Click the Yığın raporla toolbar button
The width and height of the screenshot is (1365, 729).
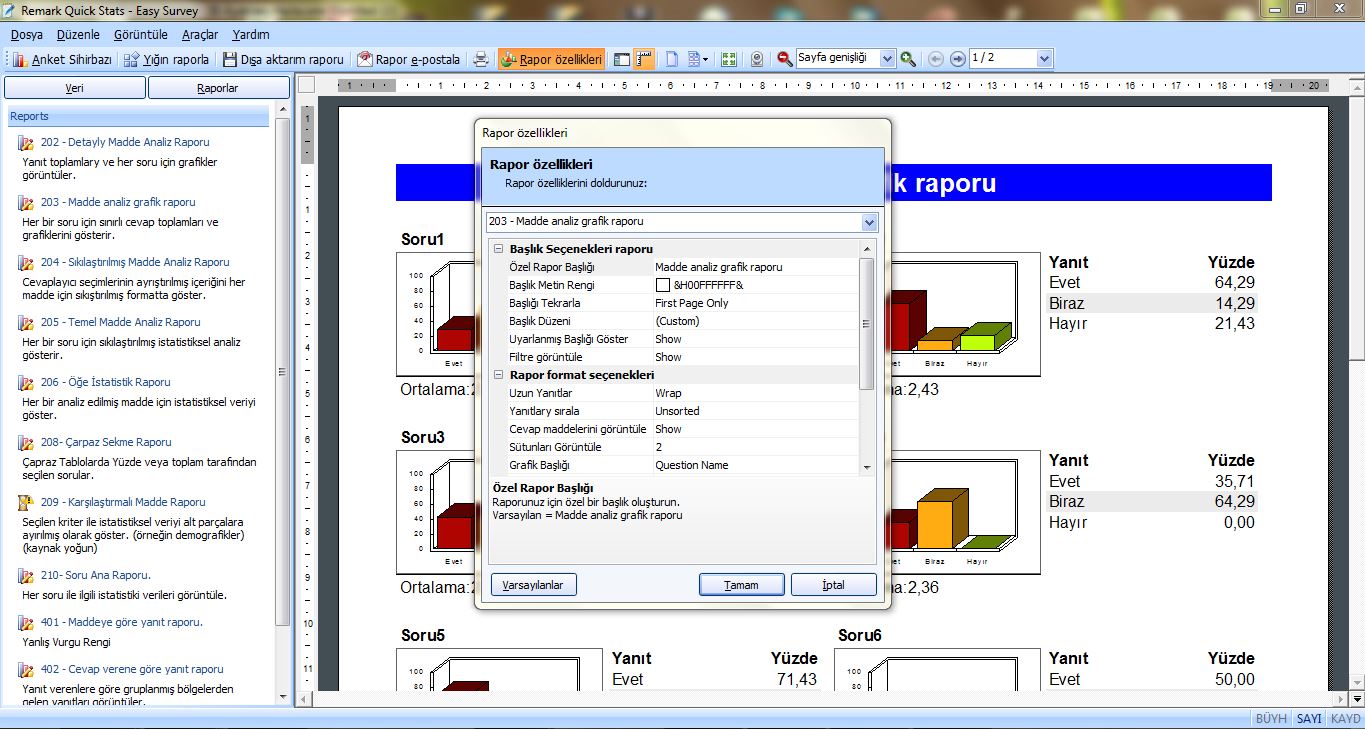point(167,59)
